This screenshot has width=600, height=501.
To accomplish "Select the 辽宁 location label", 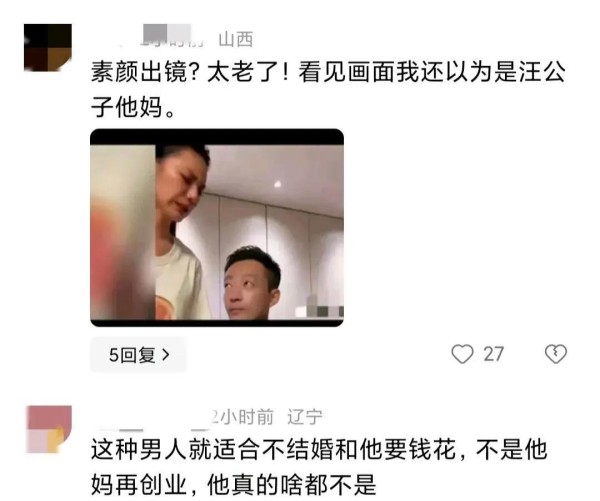I will coord(305,417).
